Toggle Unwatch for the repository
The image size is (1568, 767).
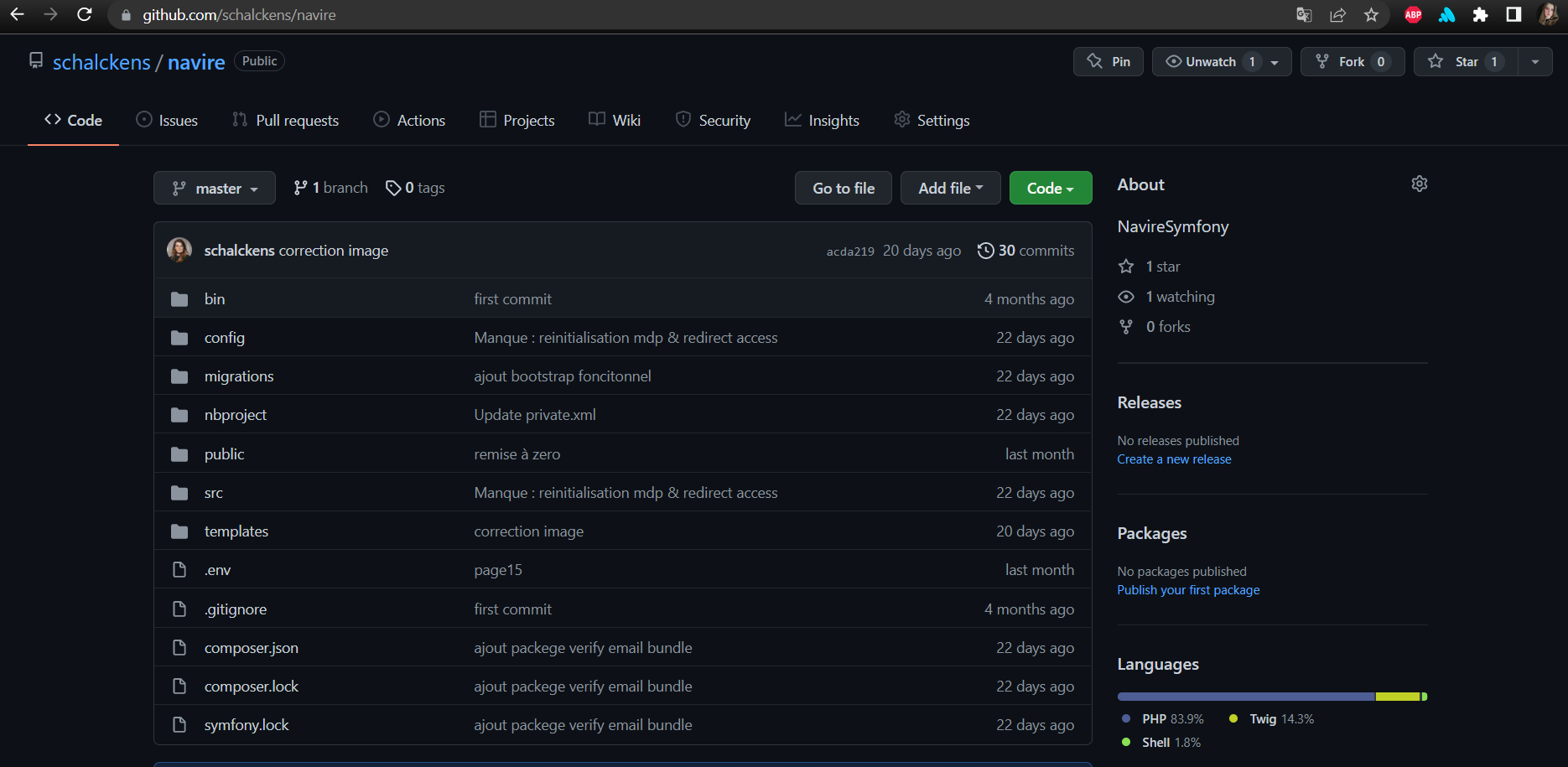[x=1222, y=61]
